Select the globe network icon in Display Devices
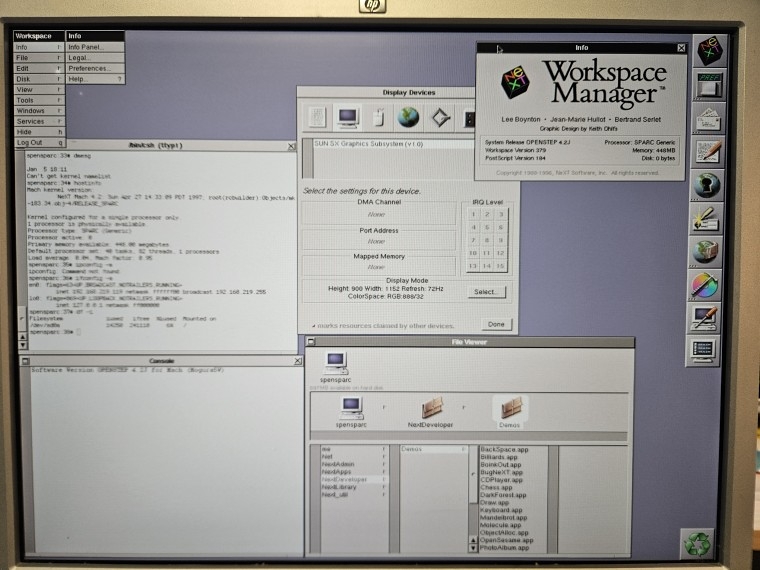The width and height of the screenshot is (760, 570). coord(408,118)
